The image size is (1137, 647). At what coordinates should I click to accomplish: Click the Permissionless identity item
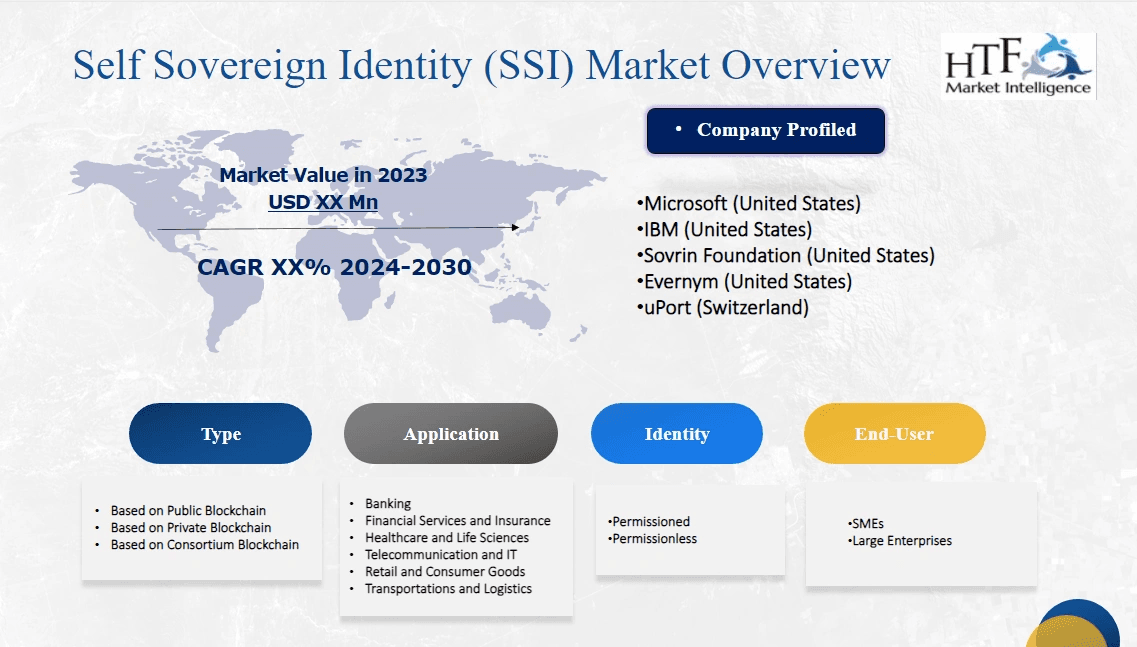click(x=653, y=539)
